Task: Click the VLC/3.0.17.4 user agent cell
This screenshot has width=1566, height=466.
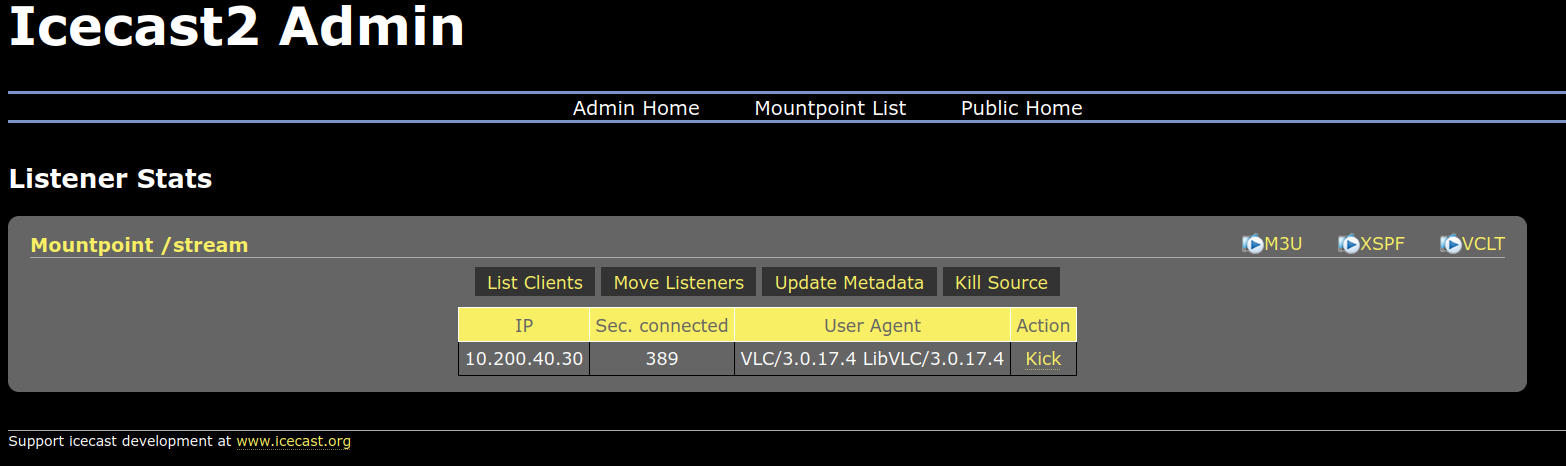Action: (x=872, y=359)
